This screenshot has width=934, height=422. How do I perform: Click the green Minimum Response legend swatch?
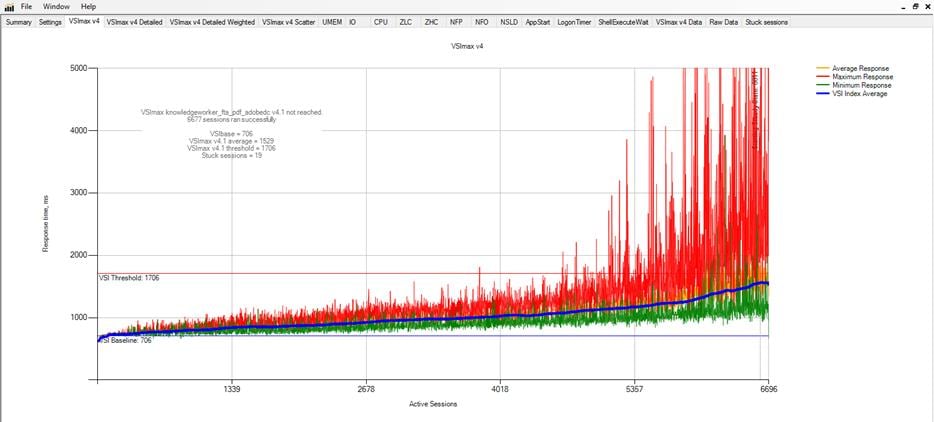[x=822, y=85]
